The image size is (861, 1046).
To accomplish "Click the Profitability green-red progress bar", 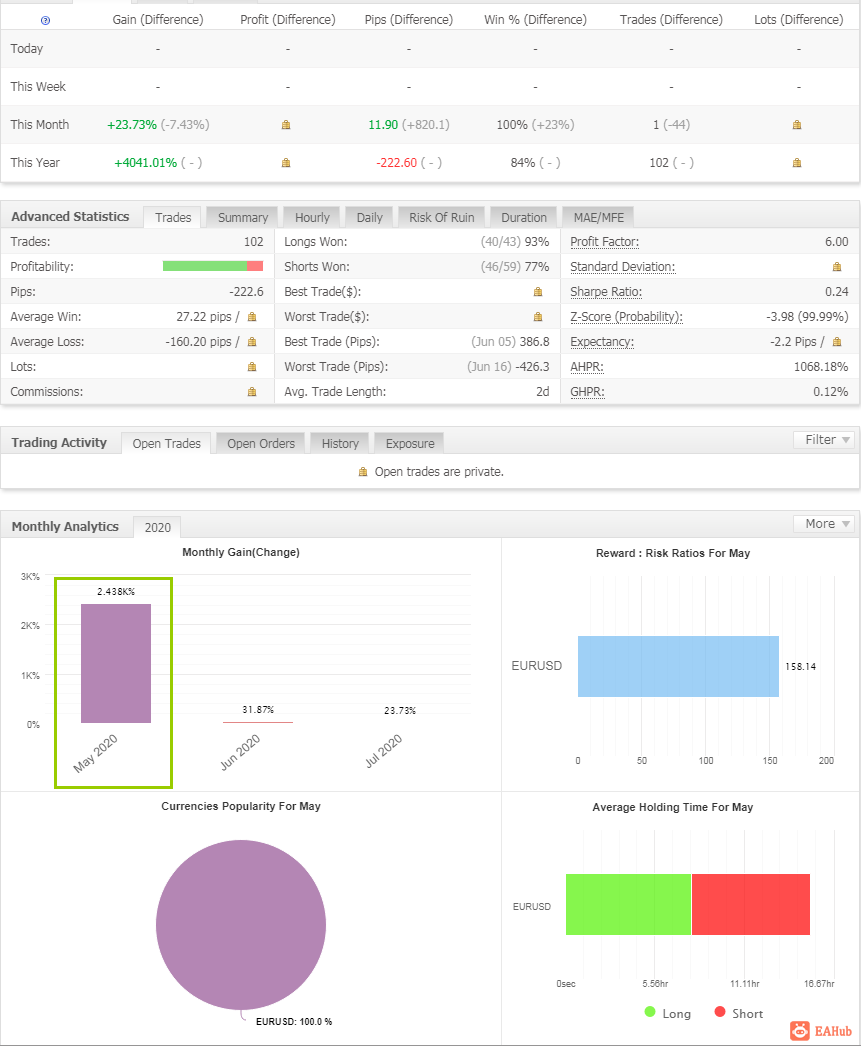I will point(213,266).
